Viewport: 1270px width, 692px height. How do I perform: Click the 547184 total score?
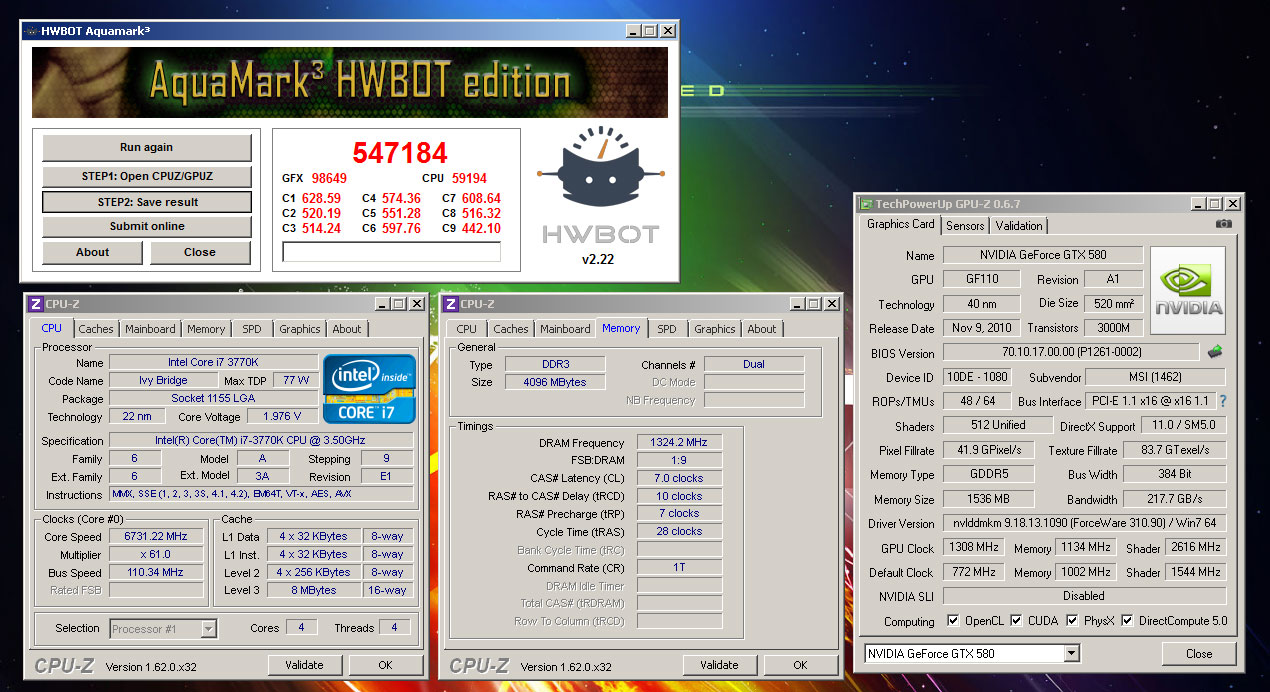(x=399, y=153)
